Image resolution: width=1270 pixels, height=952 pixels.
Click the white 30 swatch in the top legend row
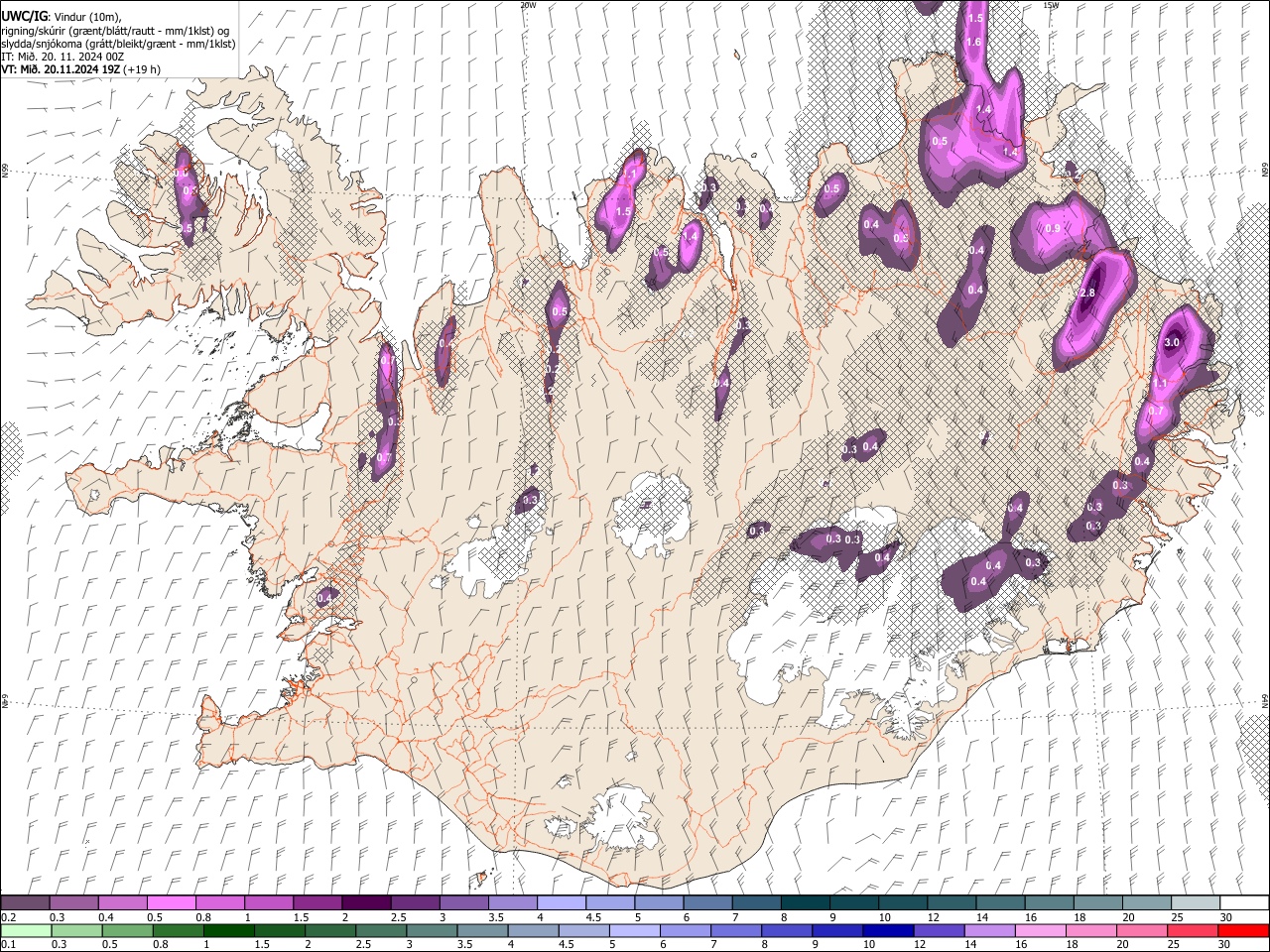pos(1244,902)
